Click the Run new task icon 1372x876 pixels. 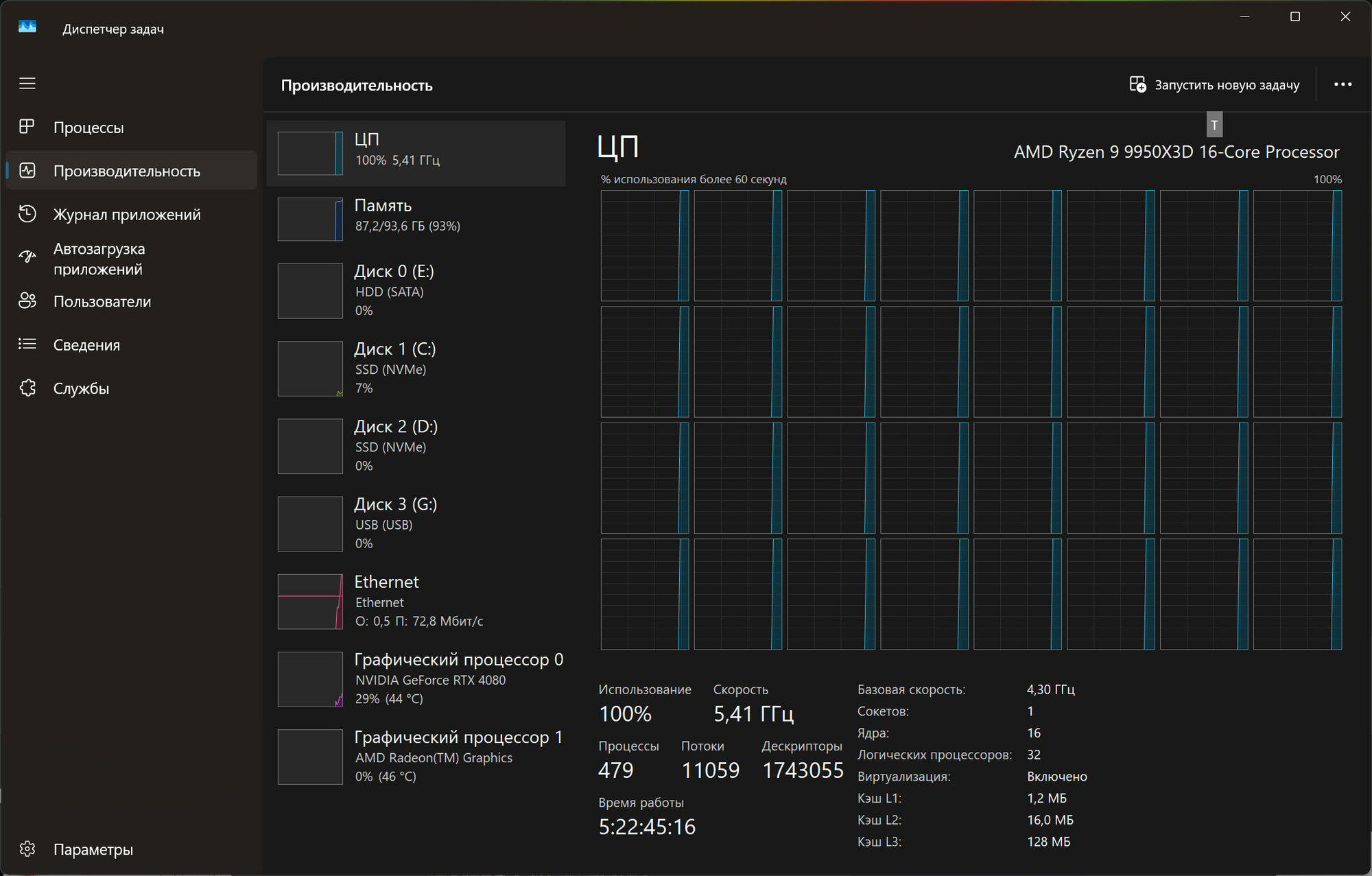click(1137, 84)
